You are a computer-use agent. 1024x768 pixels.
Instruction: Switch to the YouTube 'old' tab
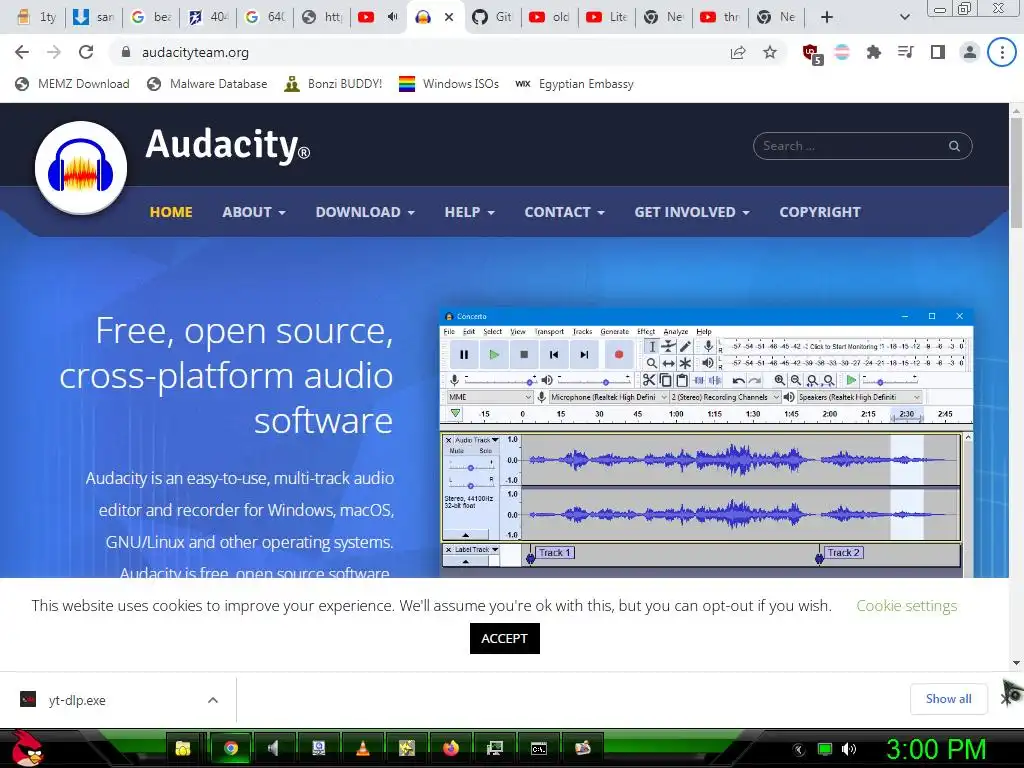(549, 17)
